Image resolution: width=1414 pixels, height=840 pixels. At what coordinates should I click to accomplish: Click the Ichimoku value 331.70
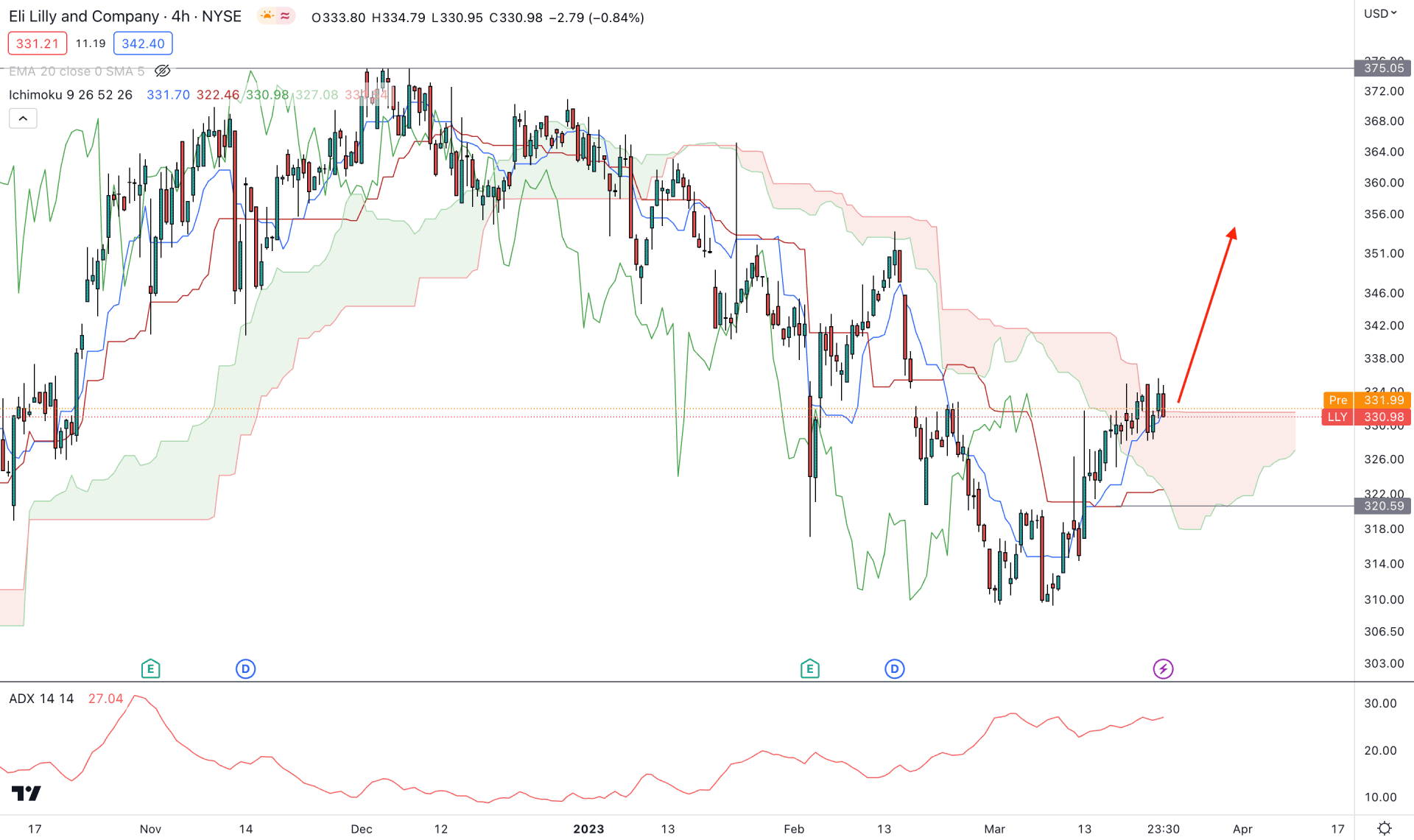[x=168, y=95]
